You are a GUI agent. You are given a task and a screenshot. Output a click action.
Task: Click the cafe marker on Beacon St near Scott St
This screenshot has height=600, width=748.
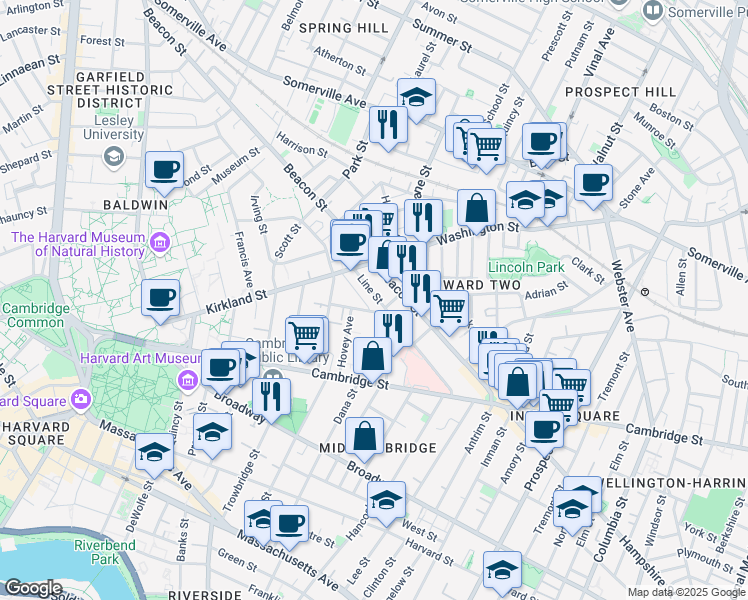tap(350, 246)
